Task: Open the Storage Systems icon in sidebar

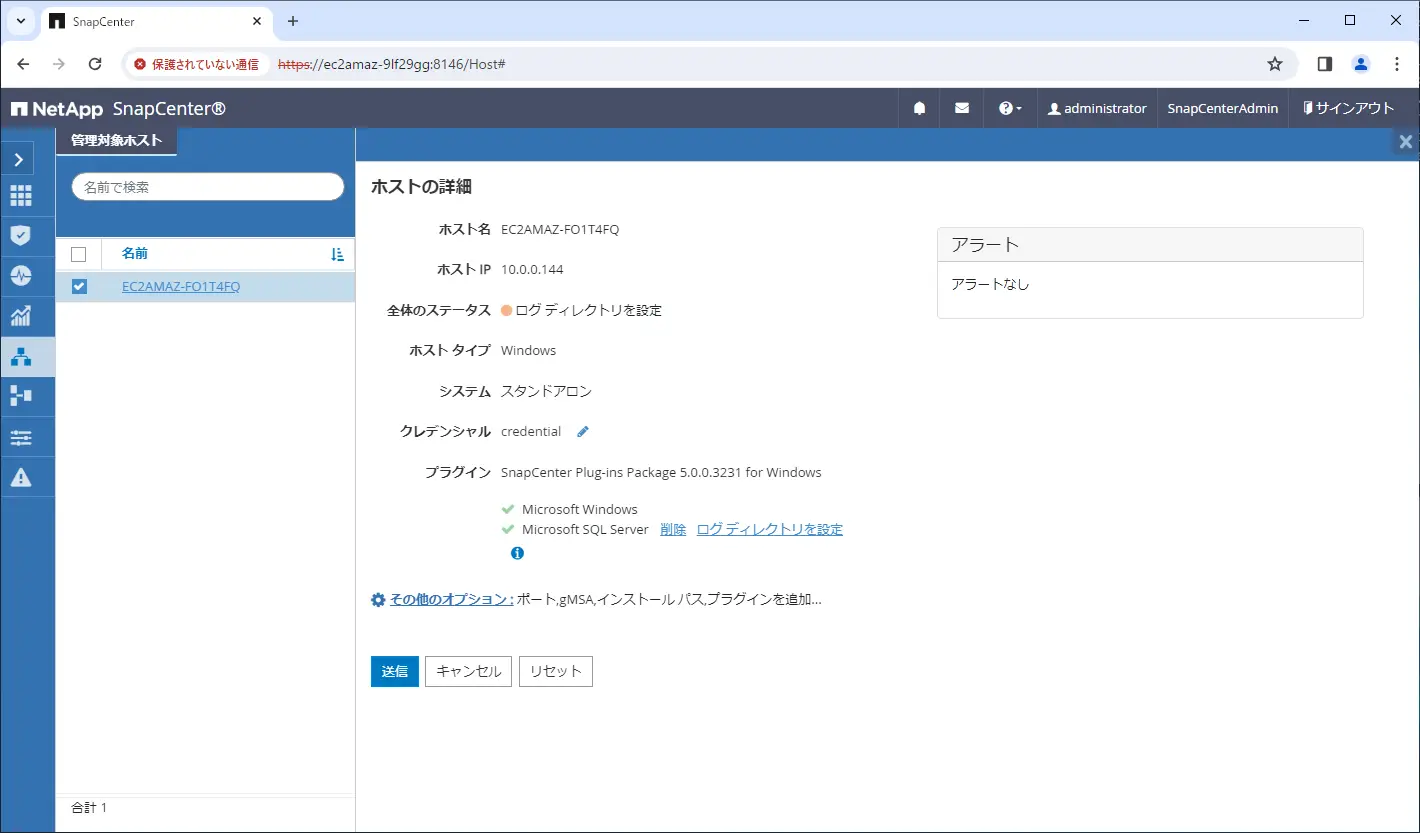Action: [x=21, y=396]
